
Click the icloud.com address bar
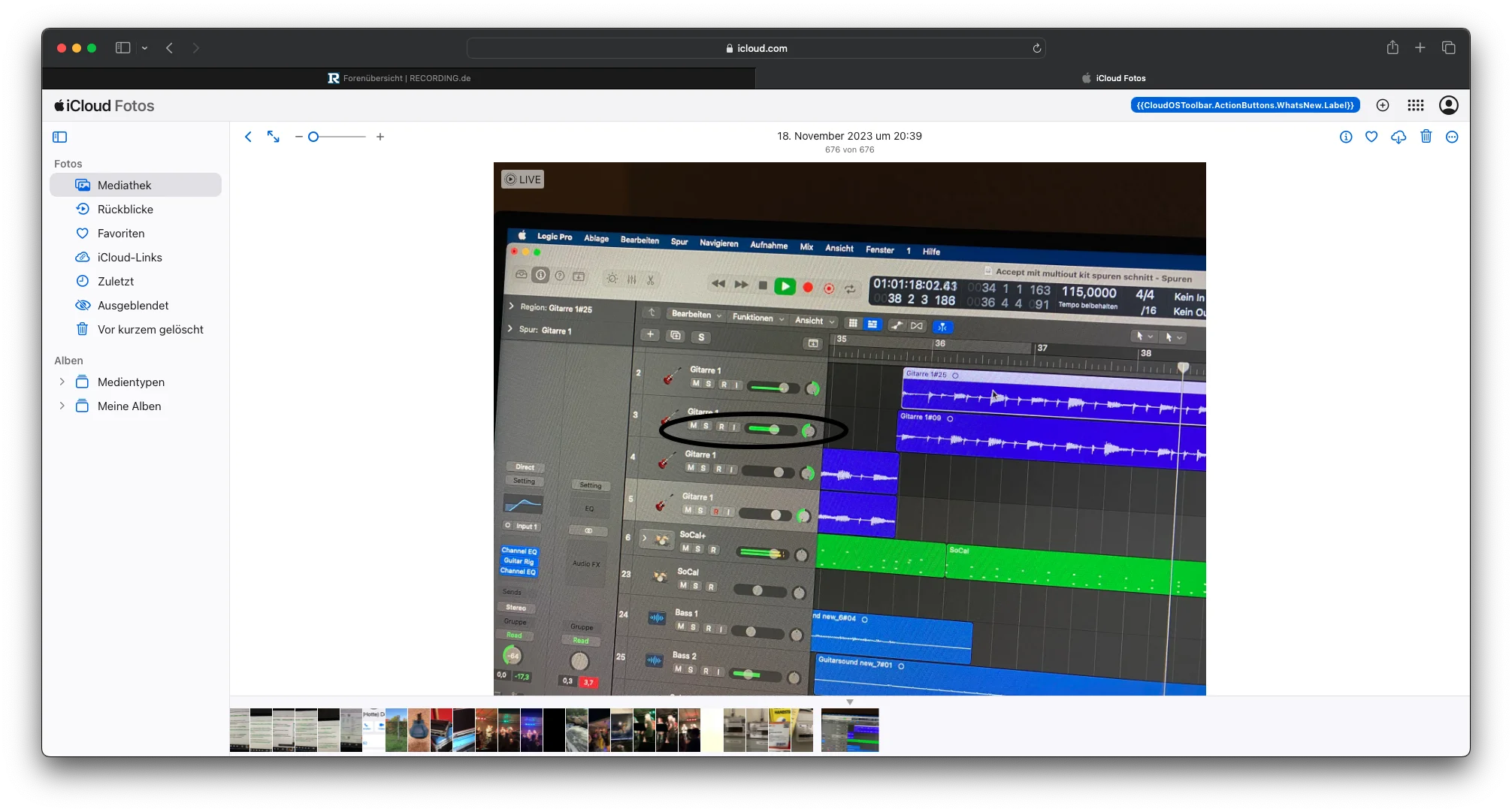pyautogui.click(x=756, y=48)
